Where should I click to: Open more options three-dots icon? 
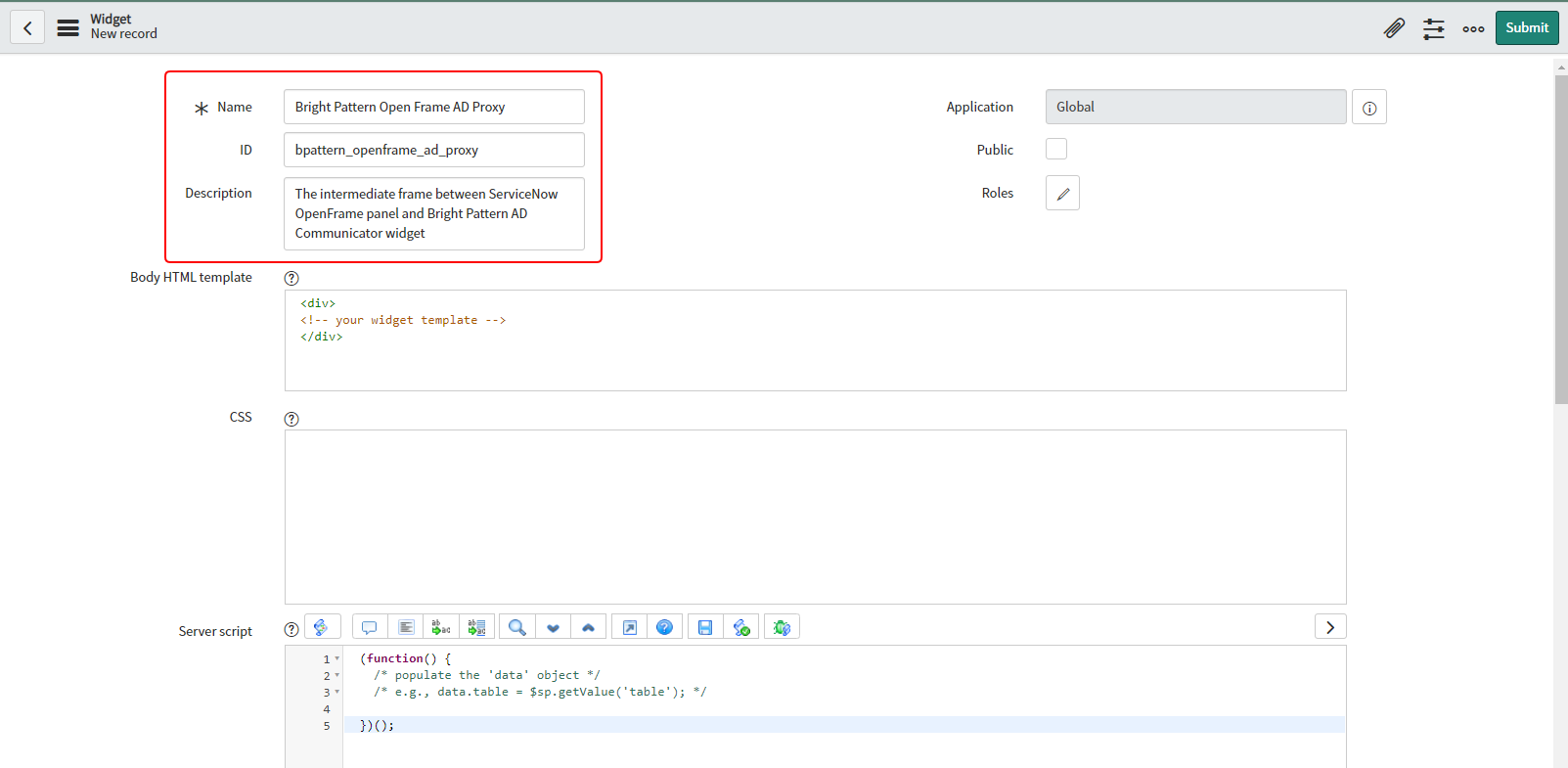pos(1474,28)
